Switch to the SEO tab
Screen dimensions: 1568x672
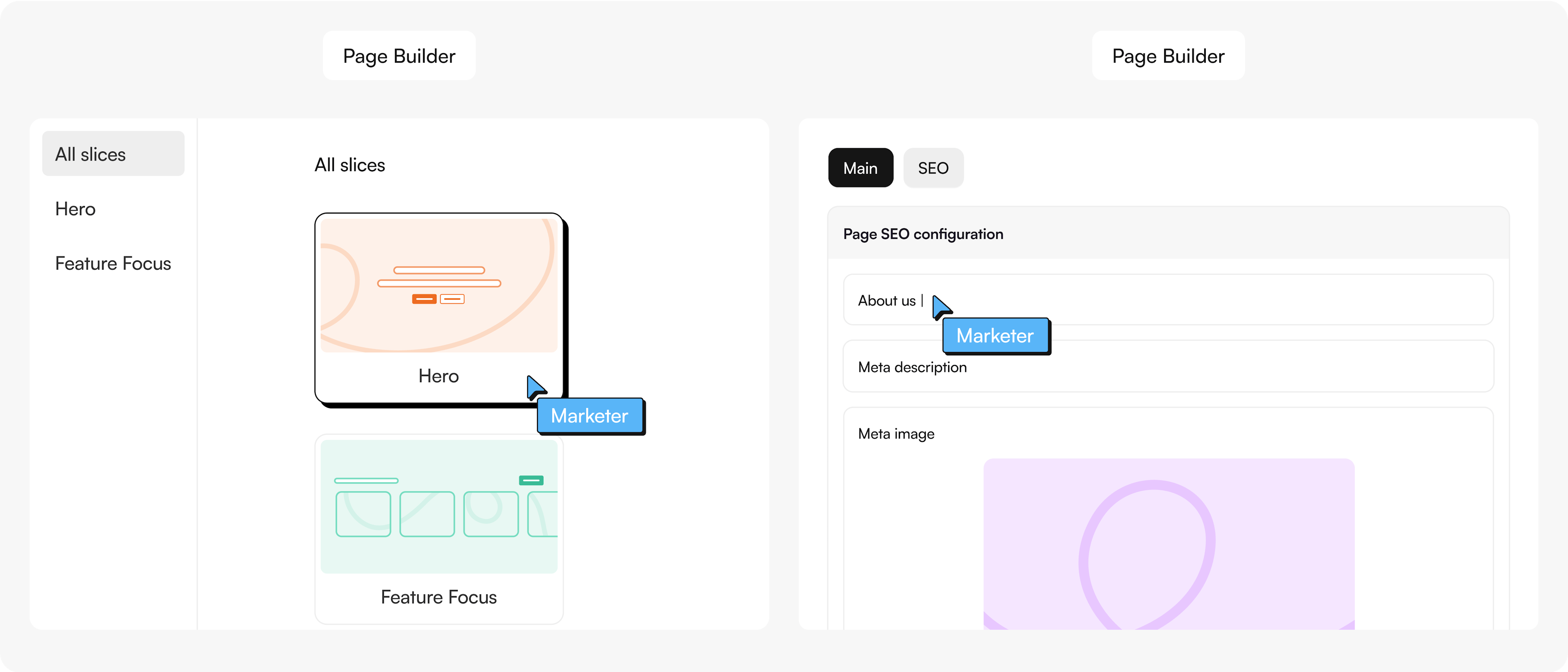(933, 168)
